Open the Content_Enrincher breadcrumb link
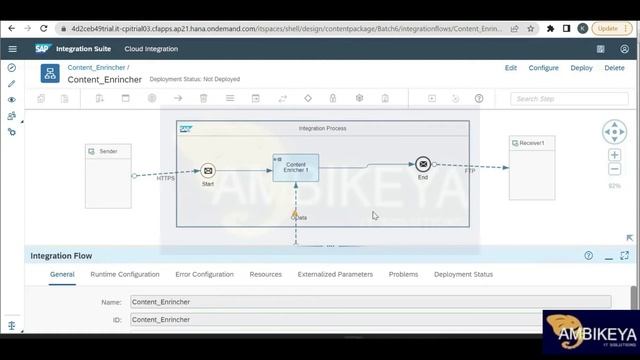The image size is (640, 360). 96,67
